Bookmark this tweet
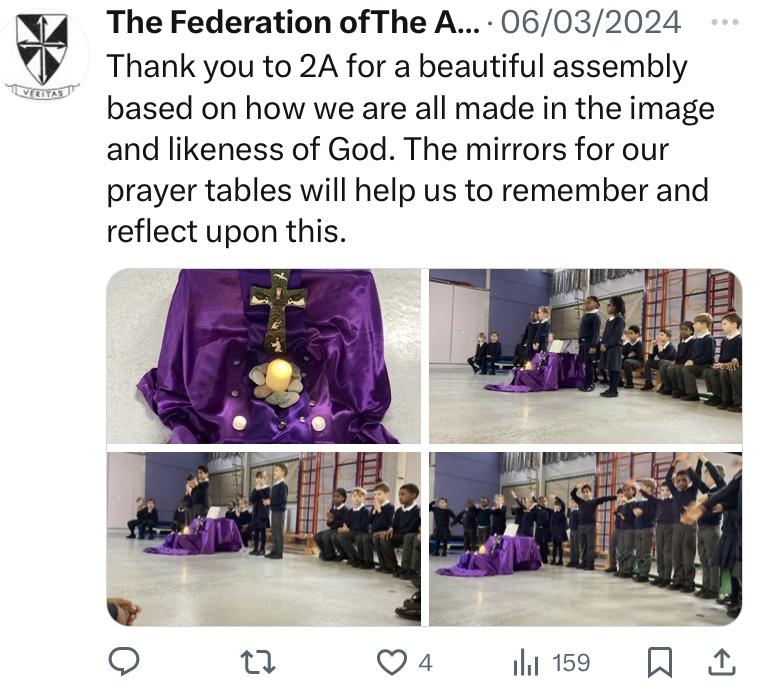The height and width of the screenshot is (693, 782). [659, 663]
